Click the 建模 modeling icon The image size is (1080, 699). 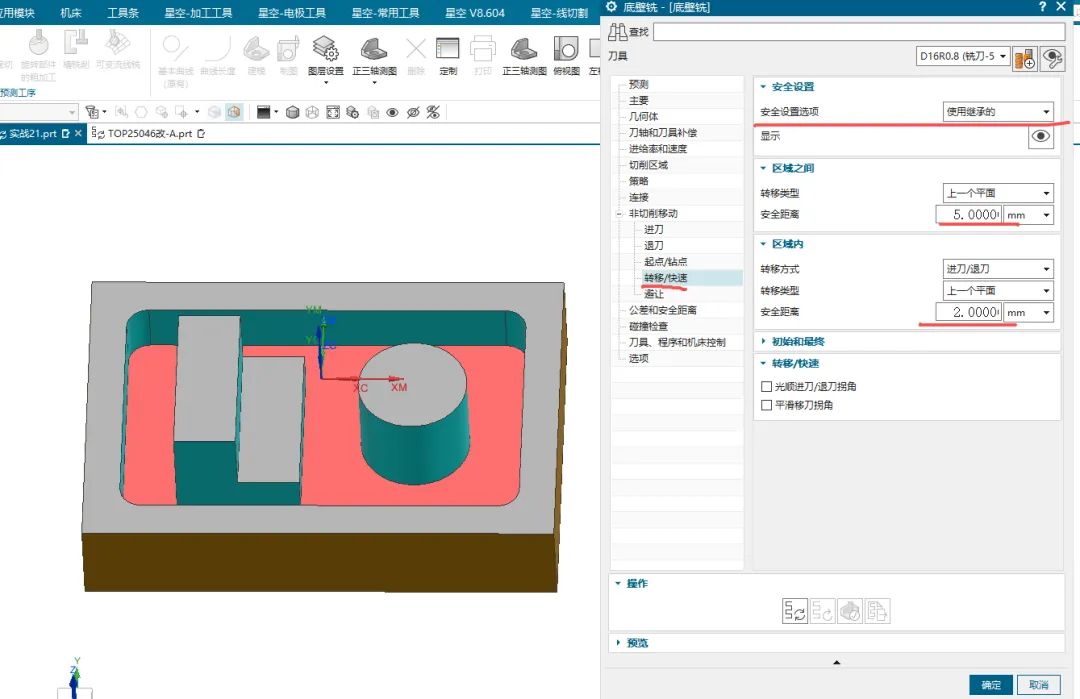[256, 50]
